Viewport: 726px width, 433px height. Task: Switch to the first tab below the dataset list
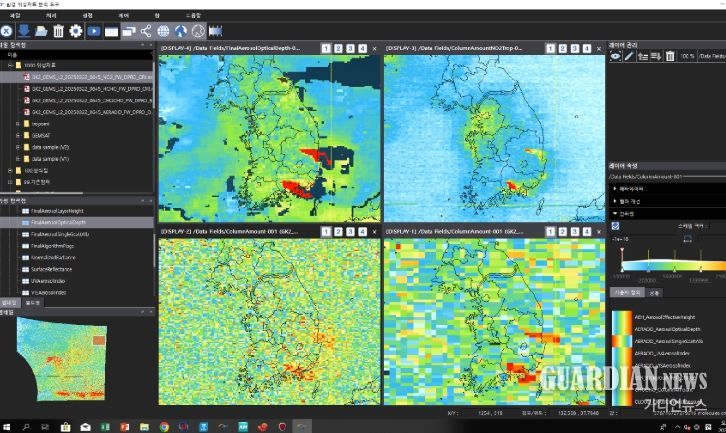(9, 303)
